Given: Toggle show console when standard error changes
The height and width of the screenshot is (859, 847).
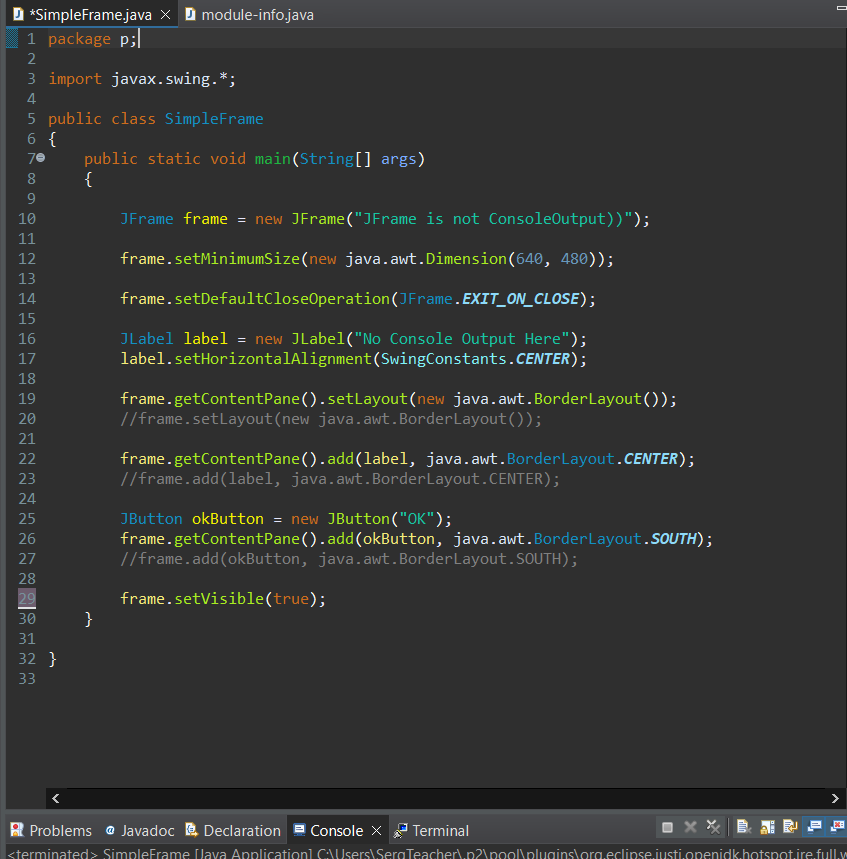Looking at the screenshot, I should [x=838, y=827].
